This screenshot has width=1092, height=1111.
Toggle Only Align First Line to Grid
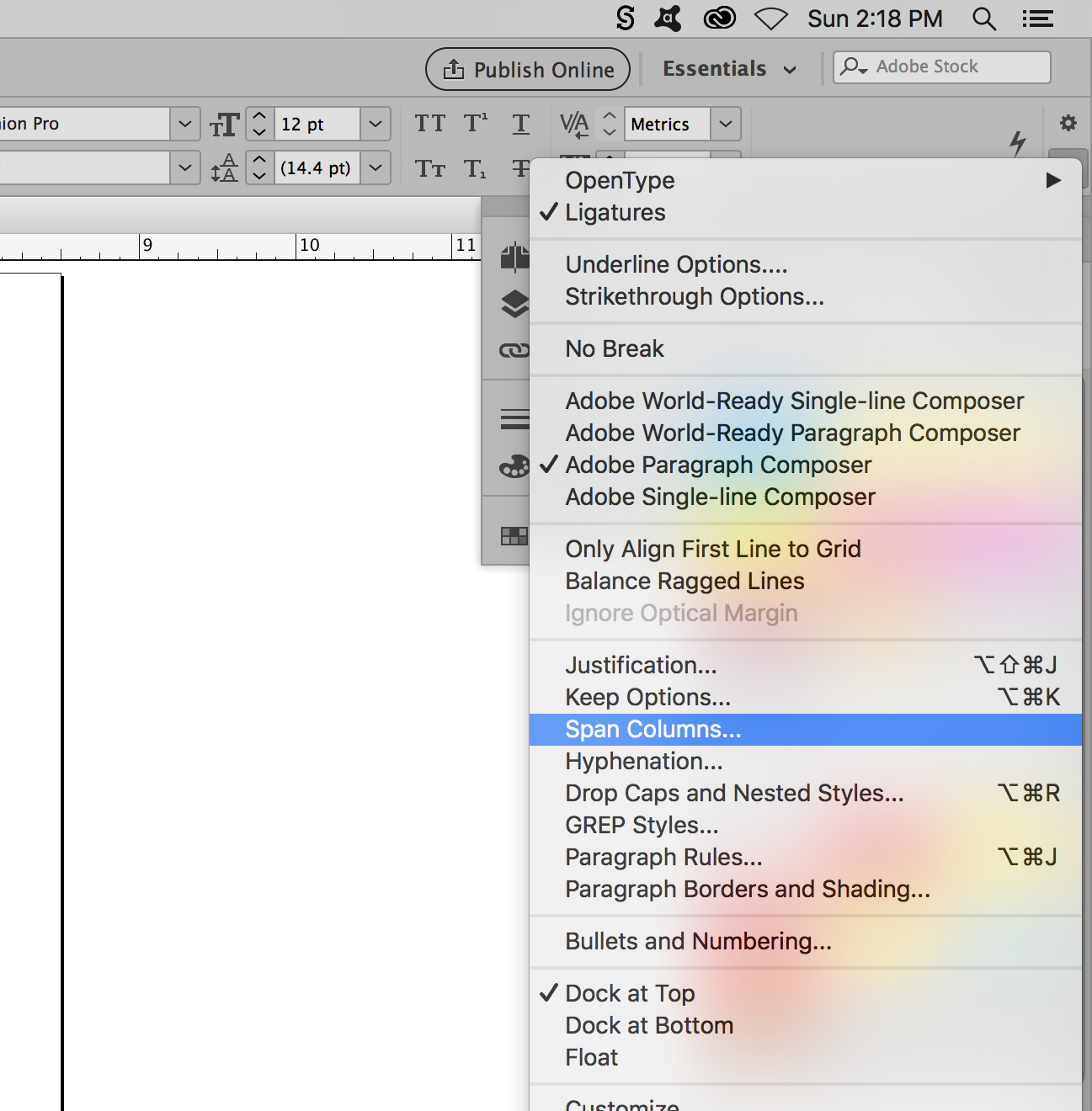pos(806,549)
